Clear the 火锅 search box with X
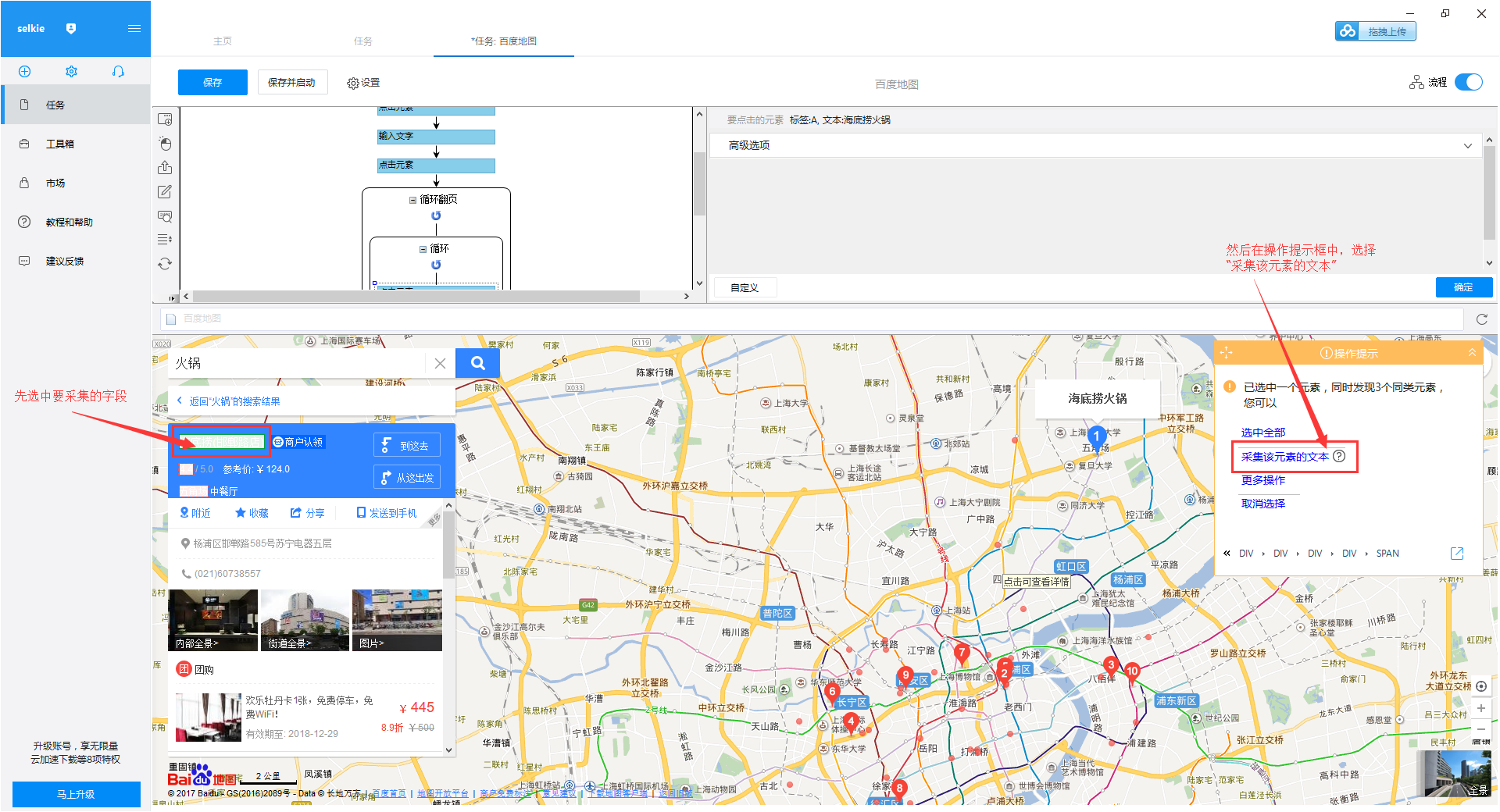 tap(440, 363)
